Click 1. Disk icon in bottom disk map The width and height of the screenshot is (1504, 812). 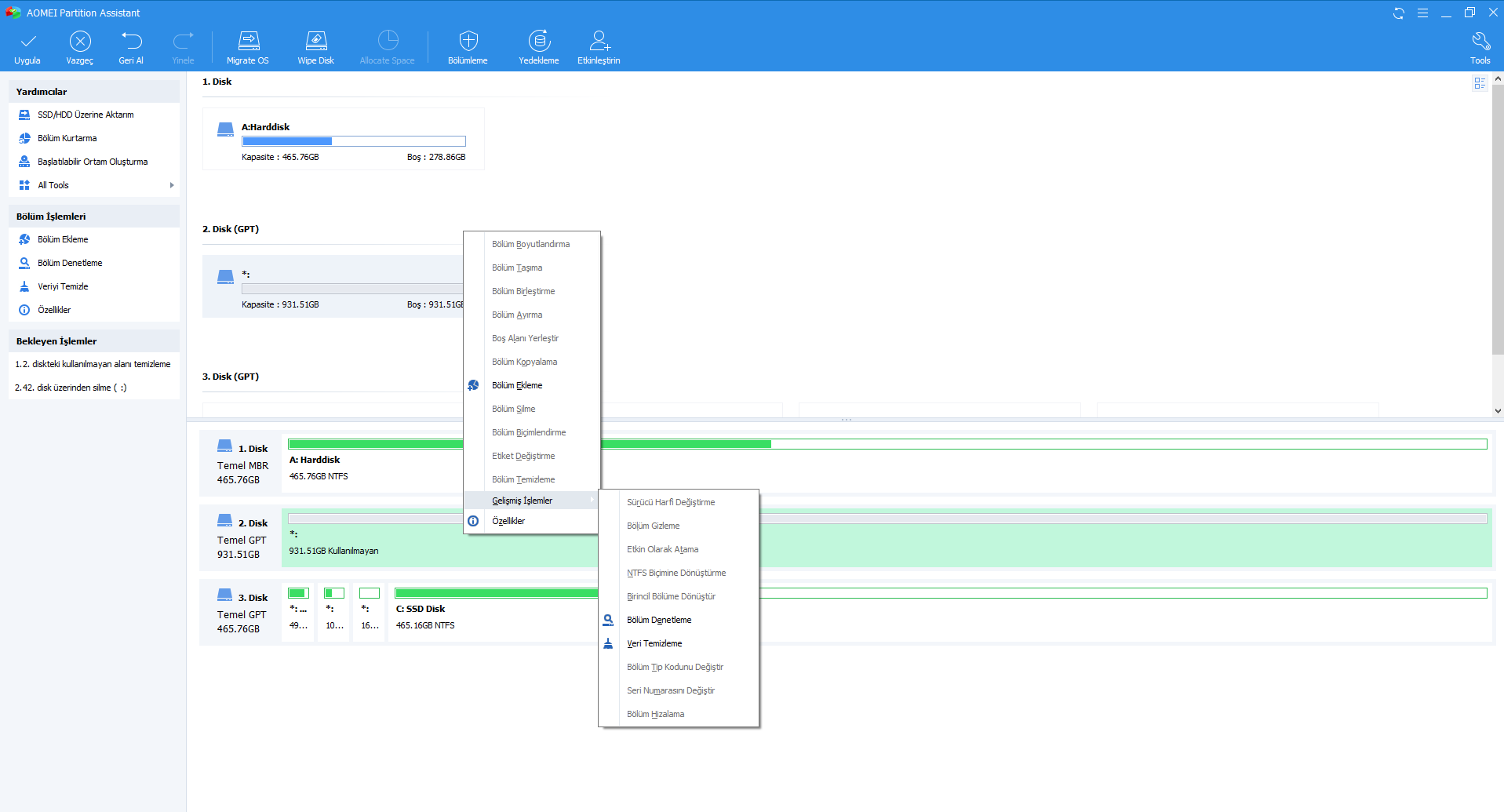(x=224, y=446)
